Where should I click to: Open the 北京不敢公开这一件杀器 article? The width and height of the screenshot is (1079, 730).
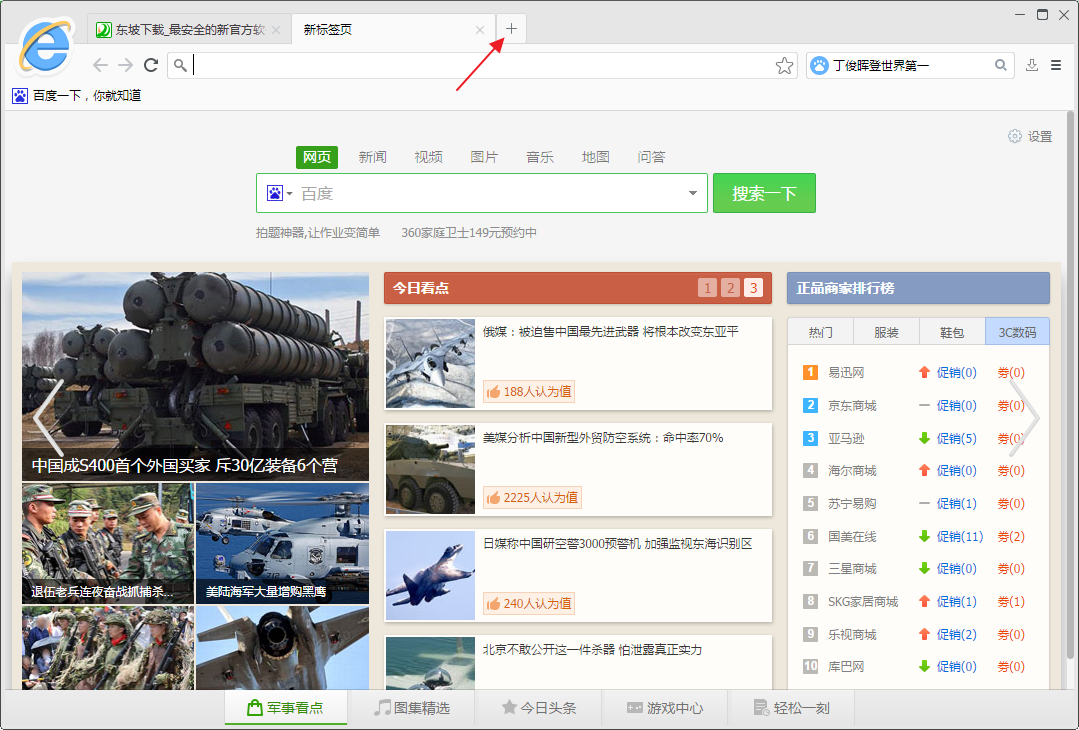(592, 650)
